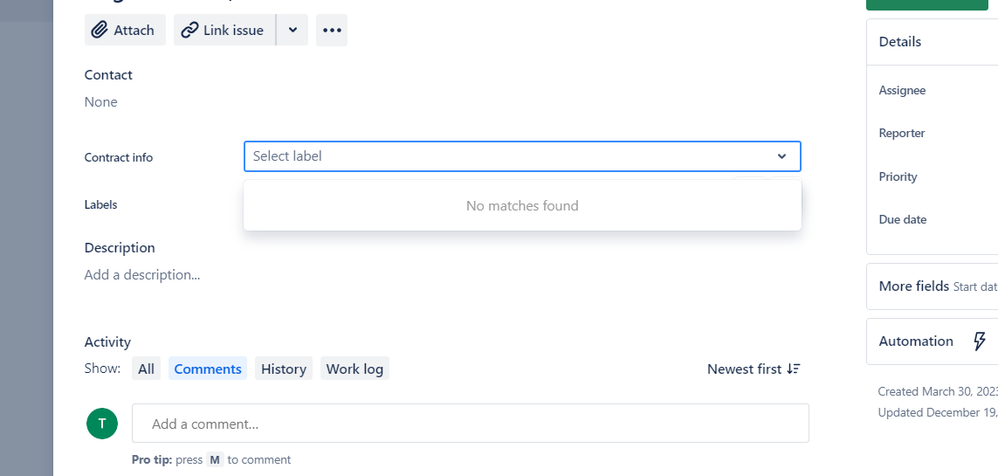
Task: Switch to the History activity tab
Action: click(283, 369)
